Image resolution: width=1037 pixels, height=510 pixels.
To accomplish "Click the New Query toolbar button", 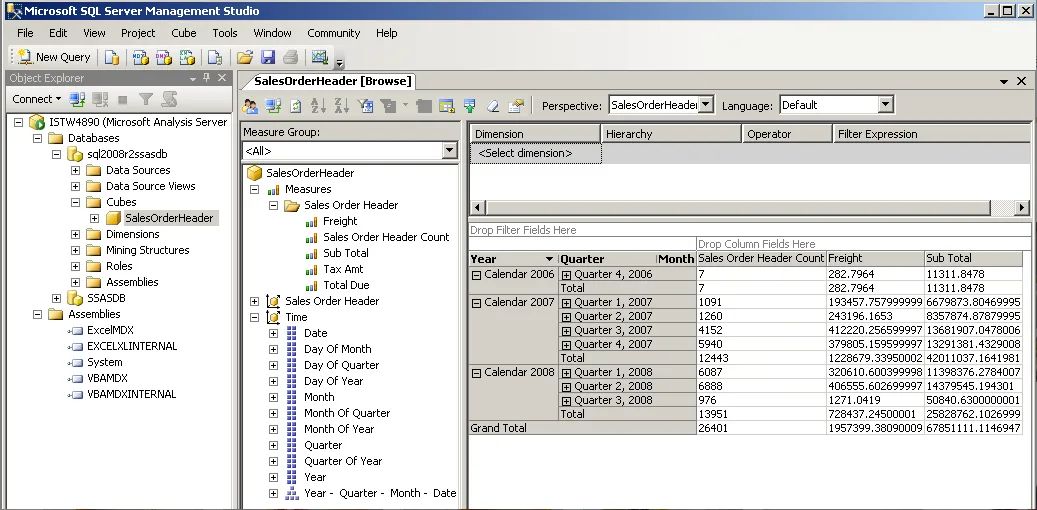I will pos(55,57).
